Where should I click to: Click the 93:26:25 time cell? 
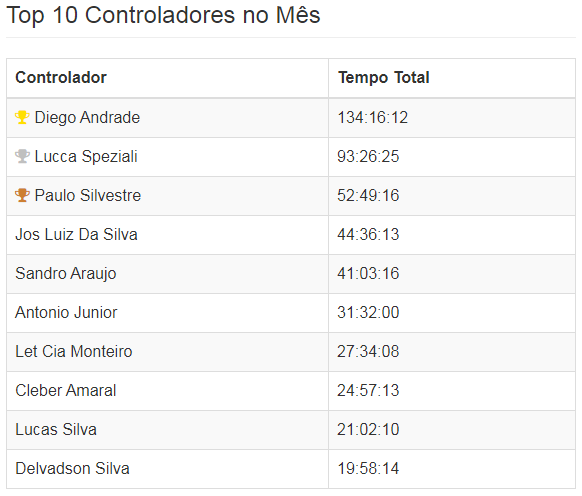tap(452, 157)
